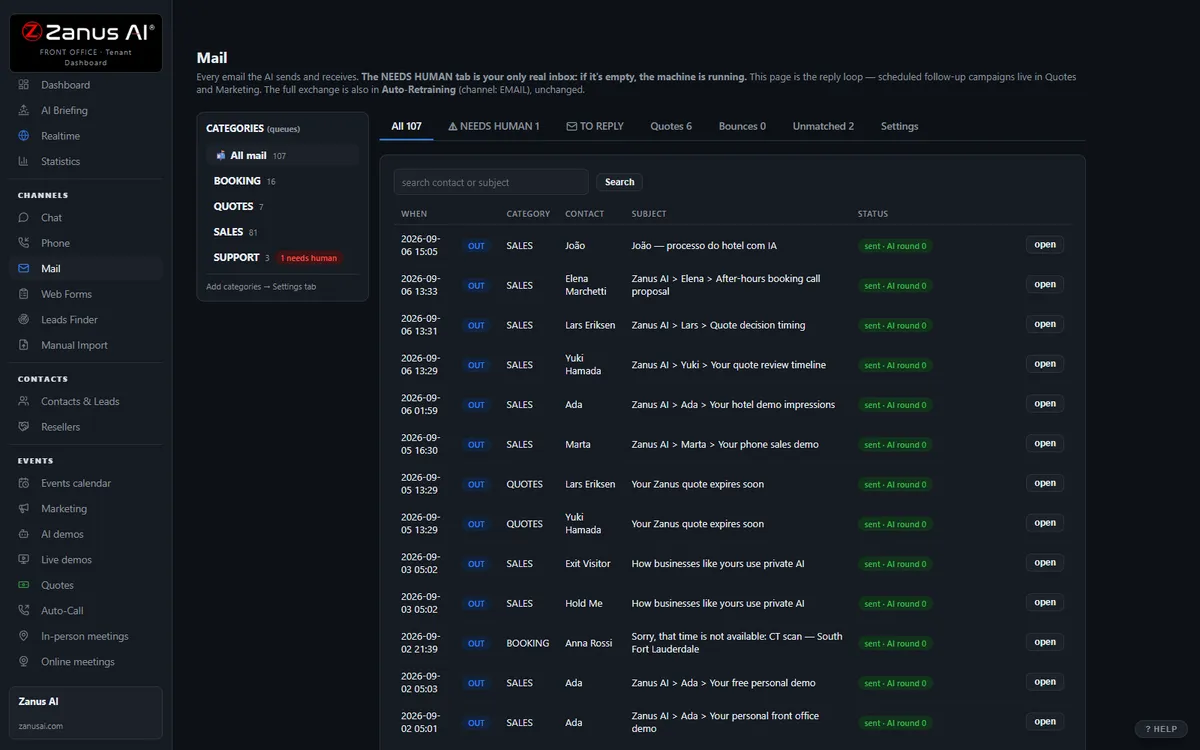Open the Quote decision timing email
Screen dimensions: 1200x750
(x=1045, y=324)
